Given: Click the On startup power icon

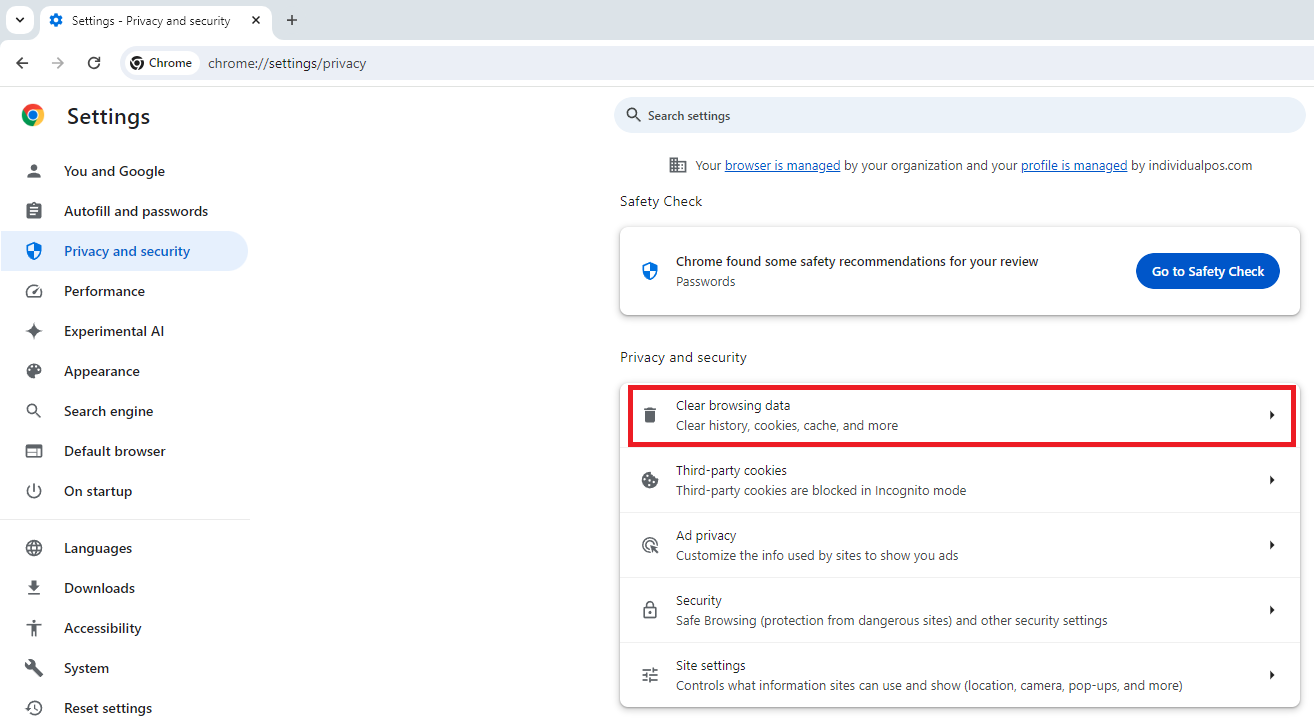Looking at the screenshot, I should click(34, 491).
